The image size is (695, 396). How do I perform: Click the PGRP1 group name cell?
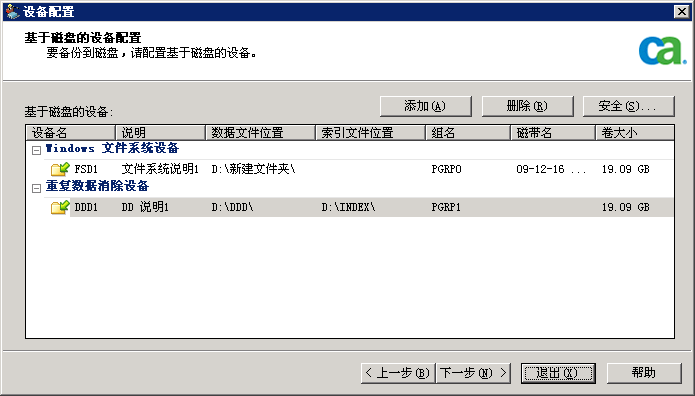pyautogui.click(x=446, y=208)
